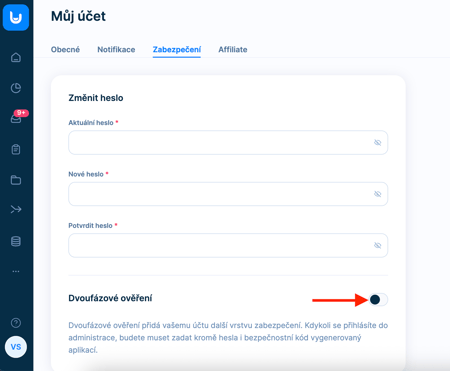Show the password in Aktuální heslo field

click(x=377, y=143)
